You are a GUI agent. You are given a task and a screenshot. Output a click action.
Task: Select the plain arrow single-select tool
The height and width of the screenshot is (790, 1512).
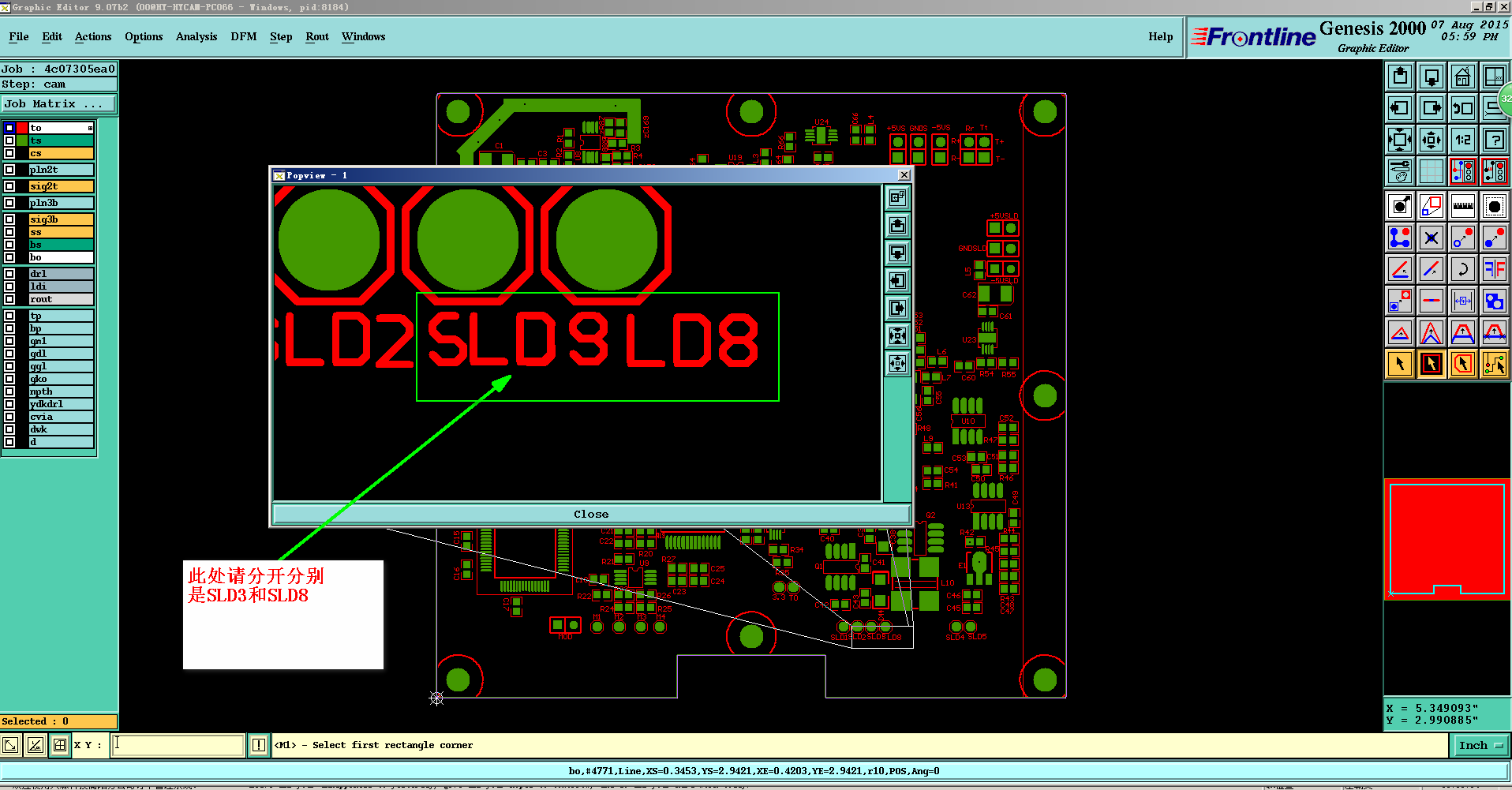pos(1400,364)
